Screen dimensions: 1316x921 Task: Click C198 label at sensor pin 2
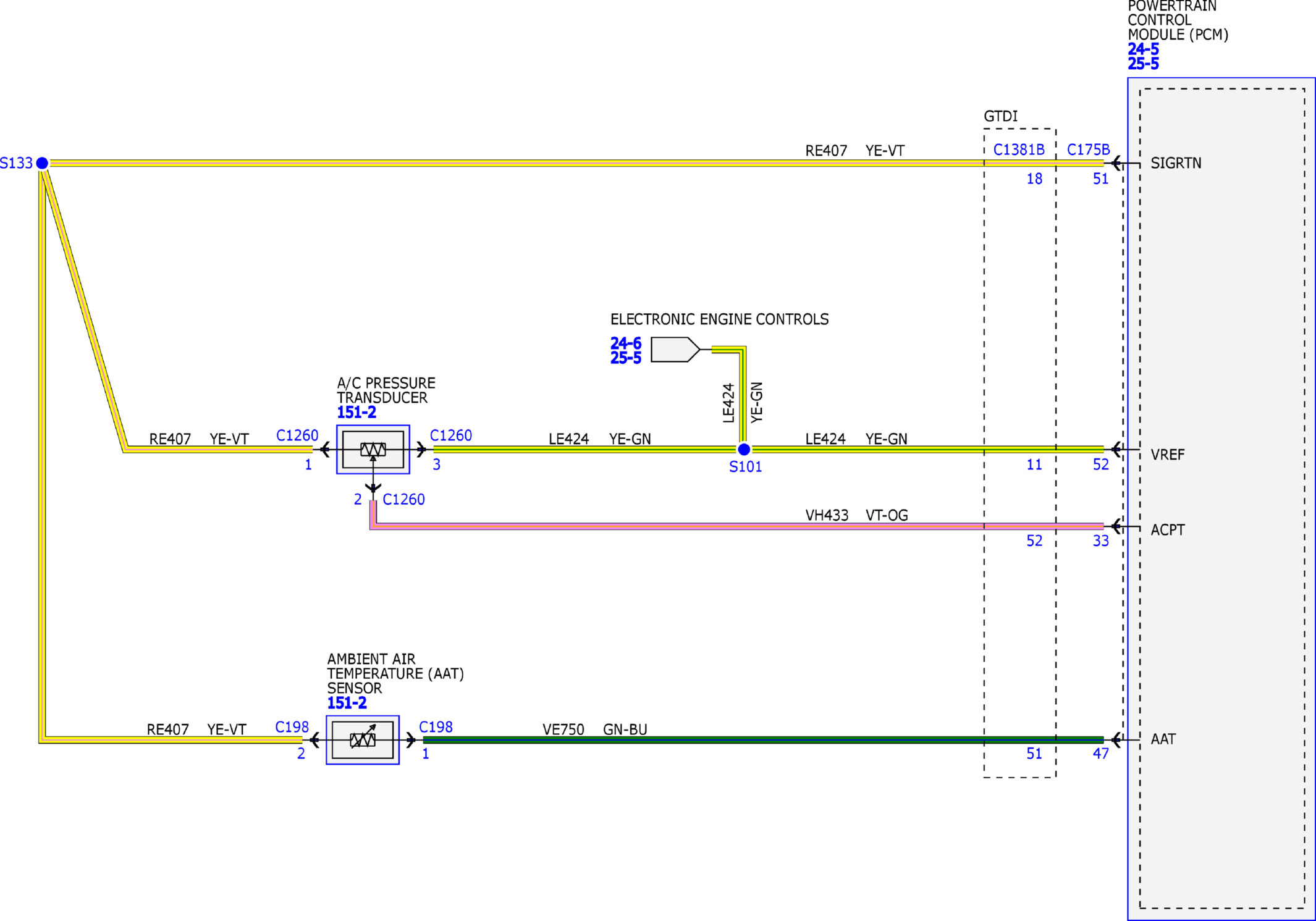pos(292,727)
